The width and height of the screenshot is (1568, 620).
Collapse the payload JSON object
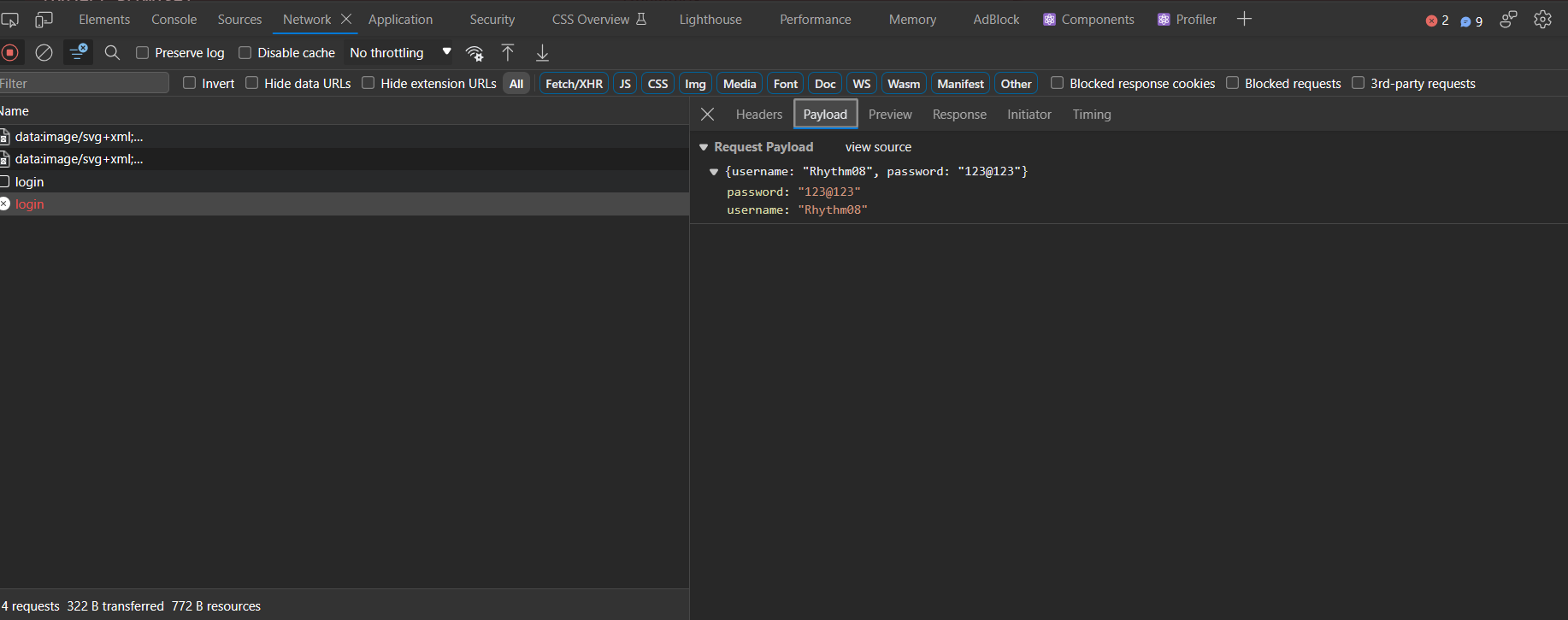714,172
